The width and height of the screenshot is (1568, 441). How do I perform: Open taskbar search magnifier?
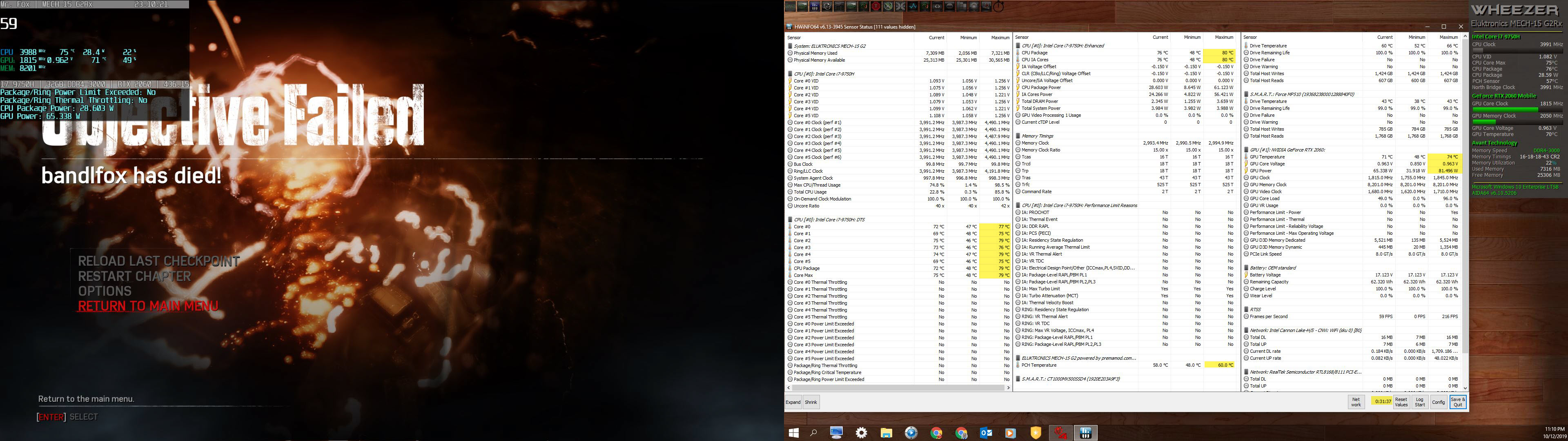(814, 433)
